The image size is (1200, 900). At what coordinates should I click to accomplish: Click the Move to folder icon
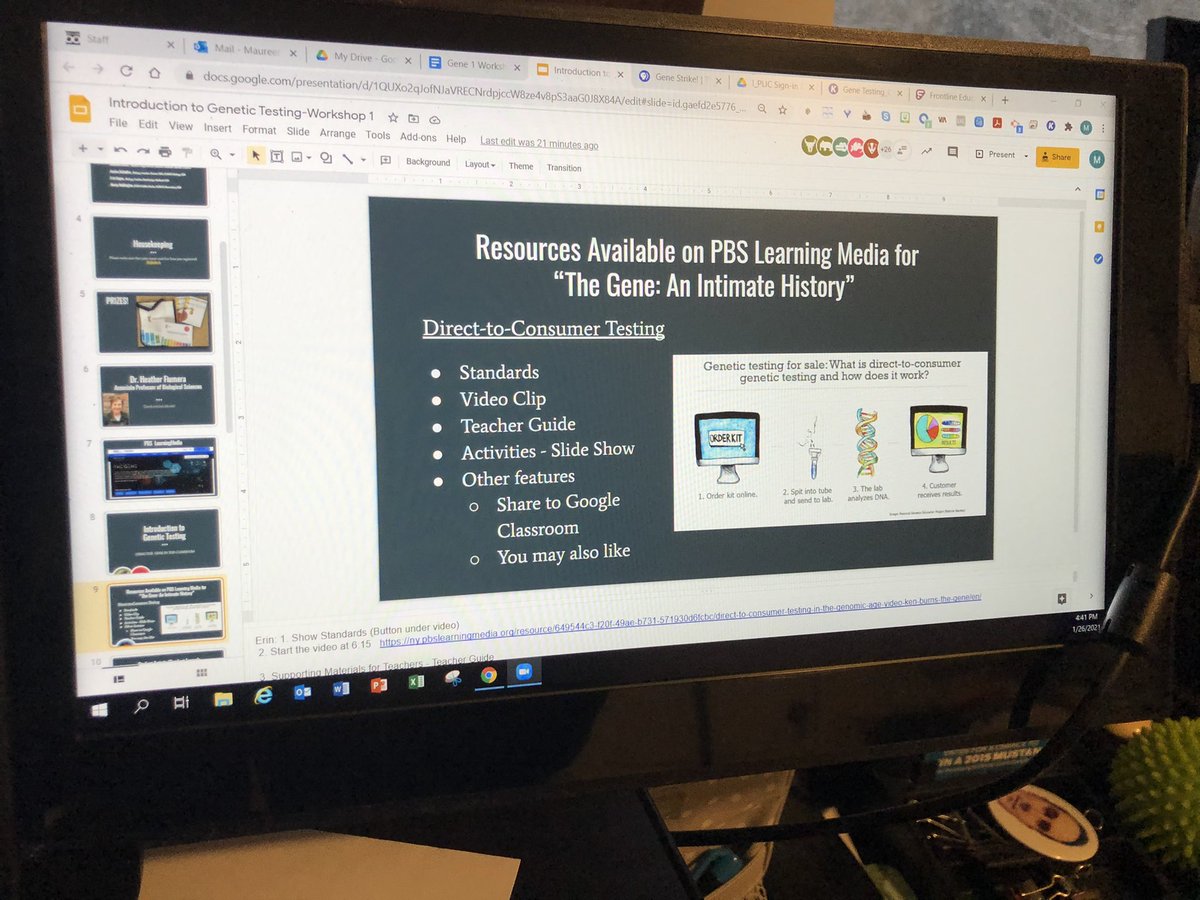(414, 117)
